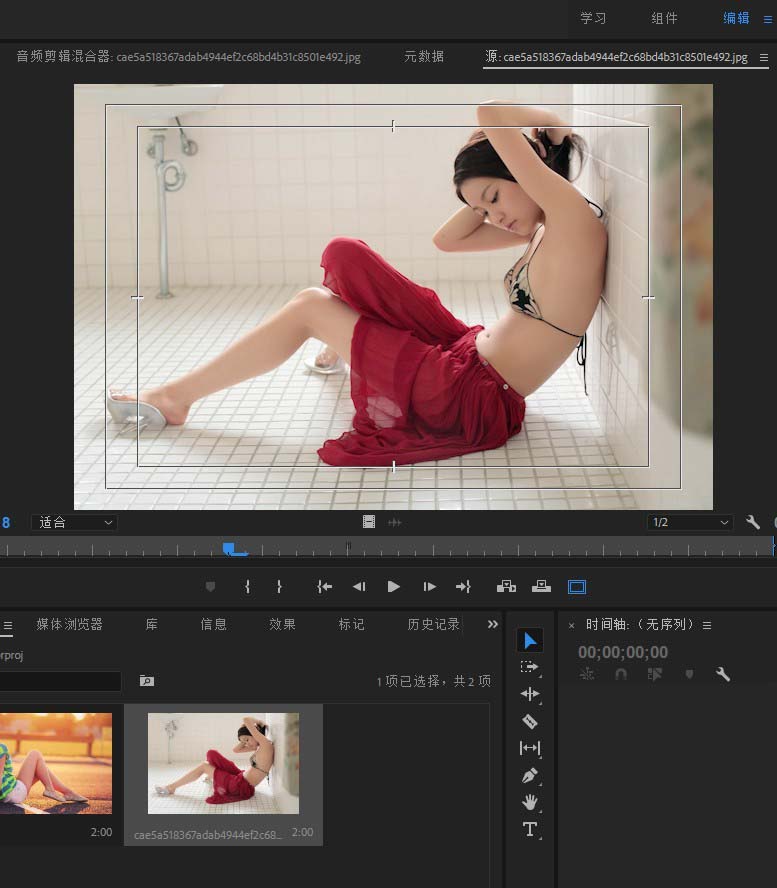Open source monitor wrench settings
Image resolution: width=777 pixels, height=888 pixels.
point(753,522)
